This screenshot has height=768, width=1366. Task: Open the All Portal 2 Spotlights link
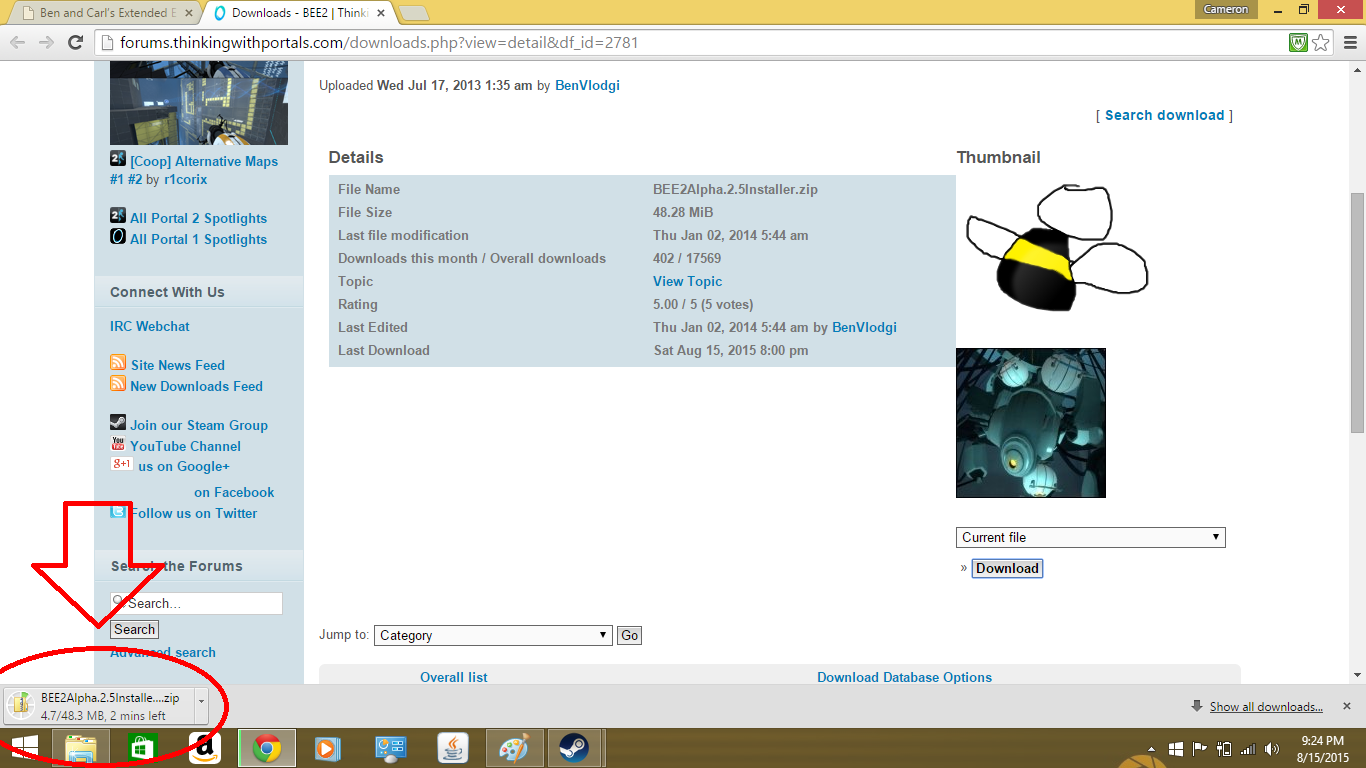[x=198, y=218]
